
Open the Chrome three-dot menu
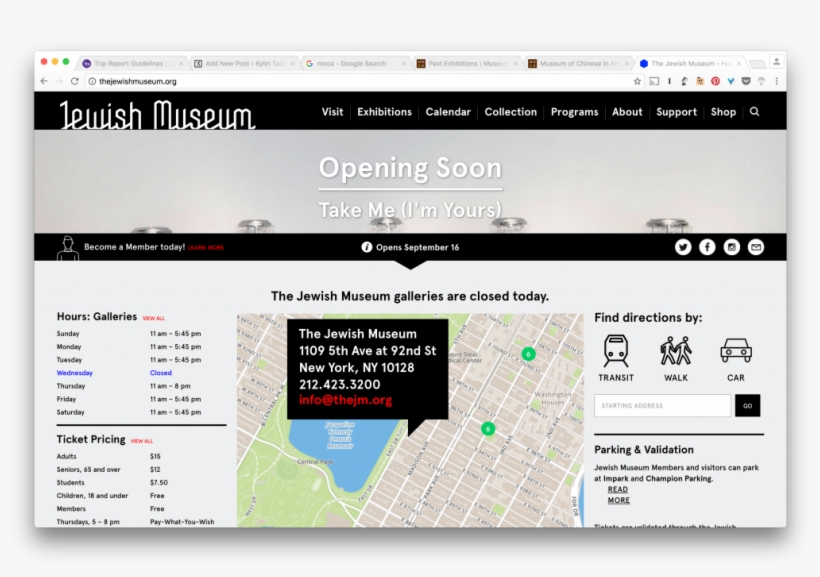tap(777, 81)
